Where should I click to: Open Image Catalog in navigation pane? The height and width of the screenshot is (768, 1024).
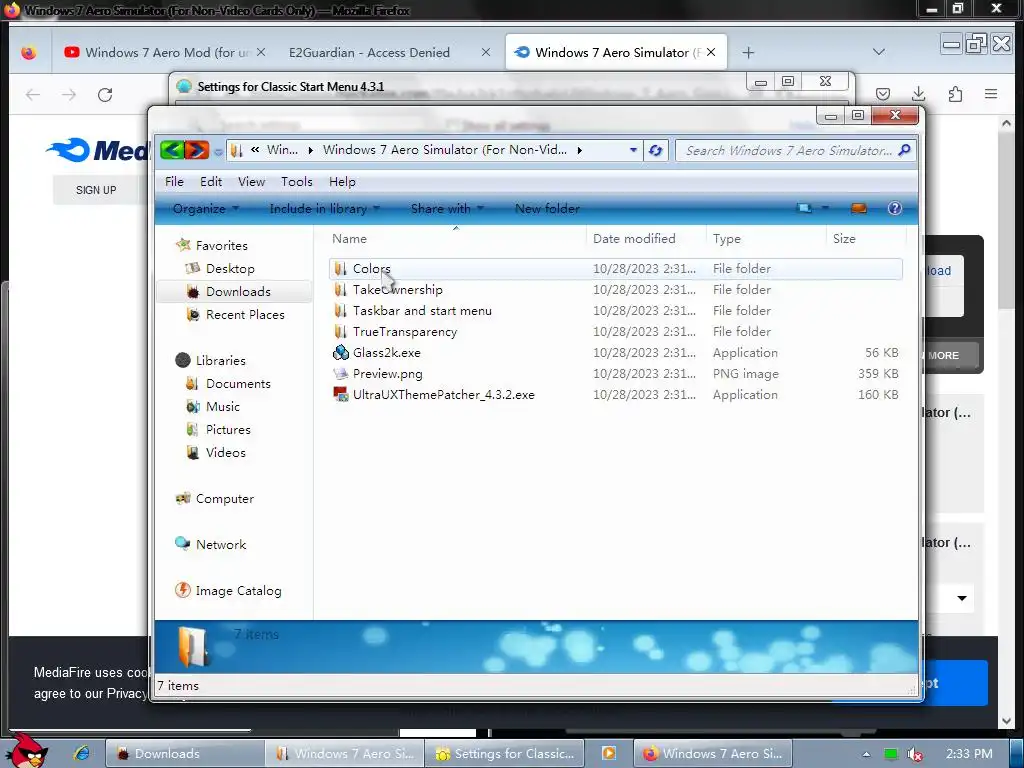tap(228, 590)
